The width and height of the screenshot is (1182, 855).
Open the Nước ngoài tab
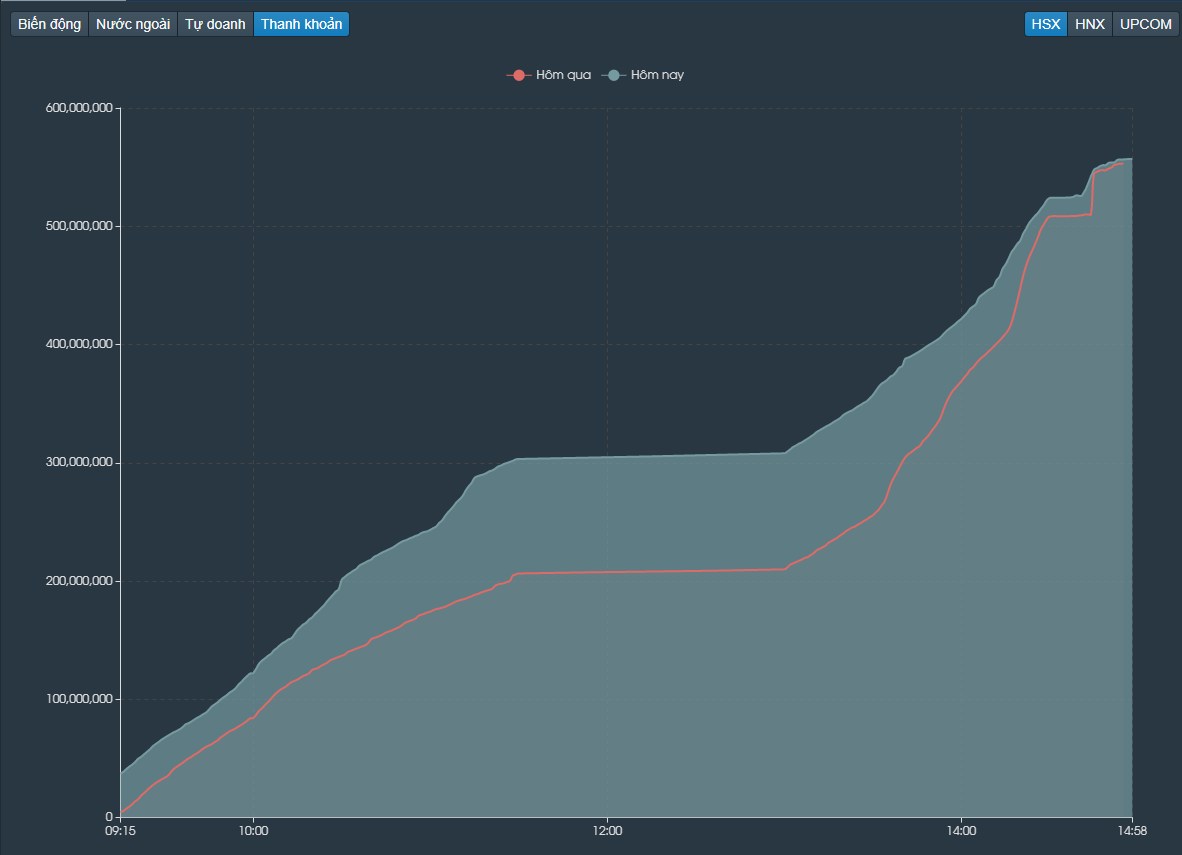[133, 24]
